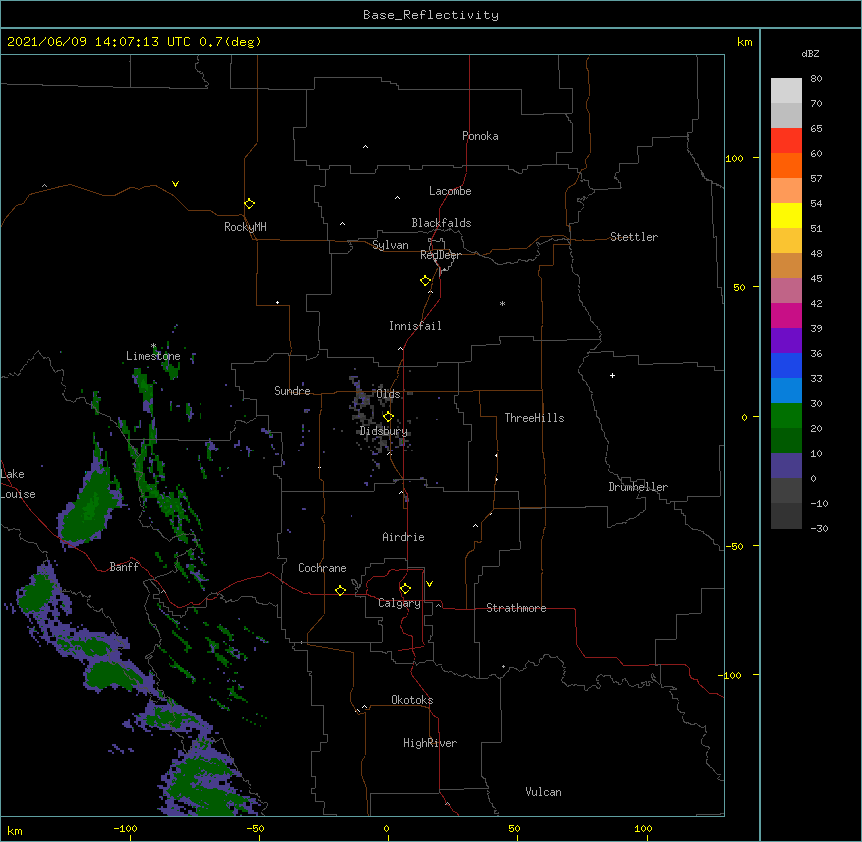This screenshot has height=842, width=862.
Task: Select the light blue 33-30 dBZ swatch
Action: tap(786, 391)
